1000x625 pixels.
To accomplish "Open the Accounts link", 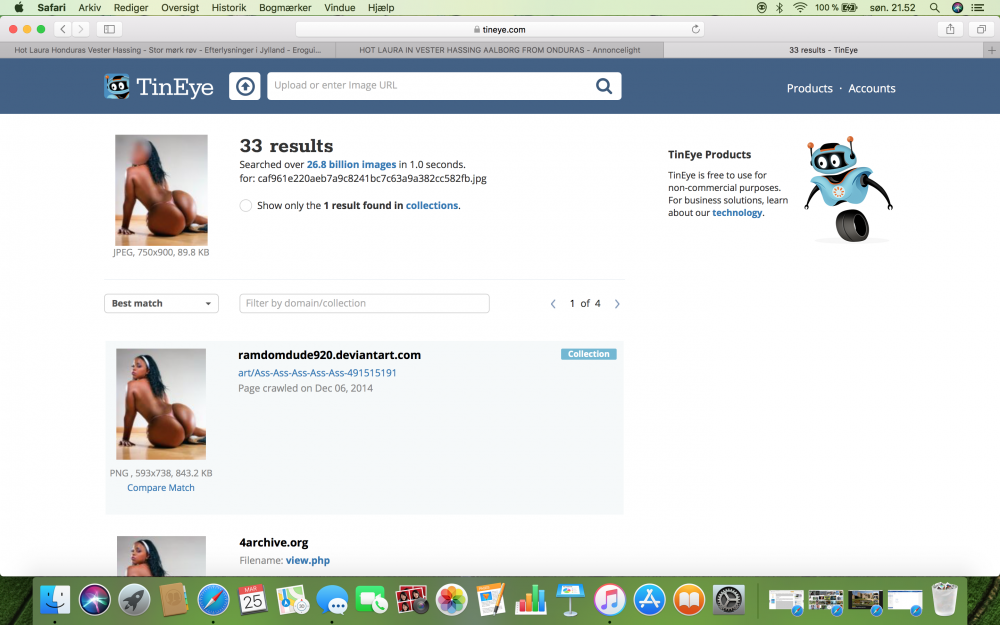I will (x=872, y=89).
